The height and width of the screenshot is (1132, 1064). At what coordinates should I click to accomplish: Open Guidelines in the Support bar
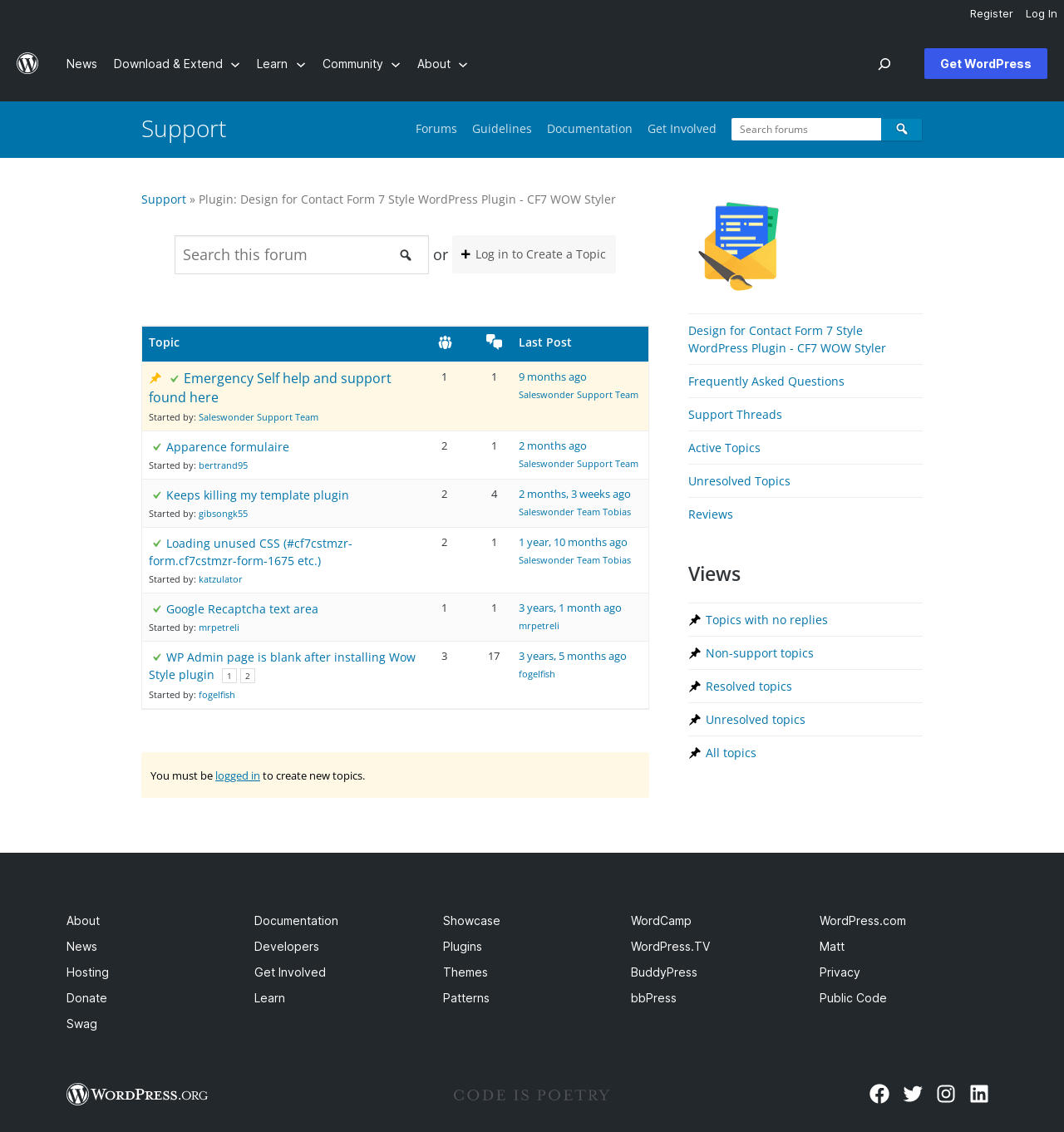(x=502, y=129)
